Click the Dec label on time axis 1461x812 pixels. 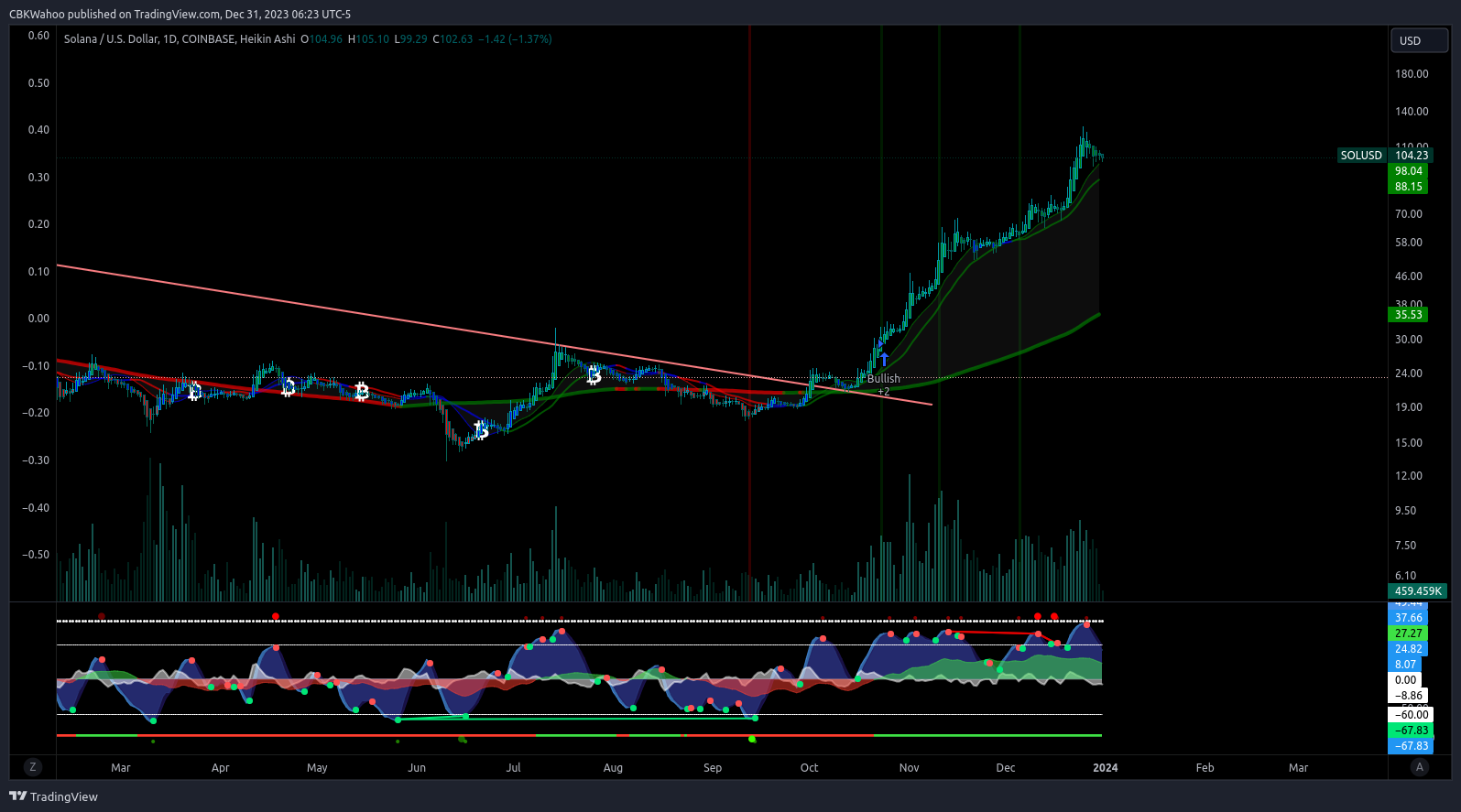1006,768
